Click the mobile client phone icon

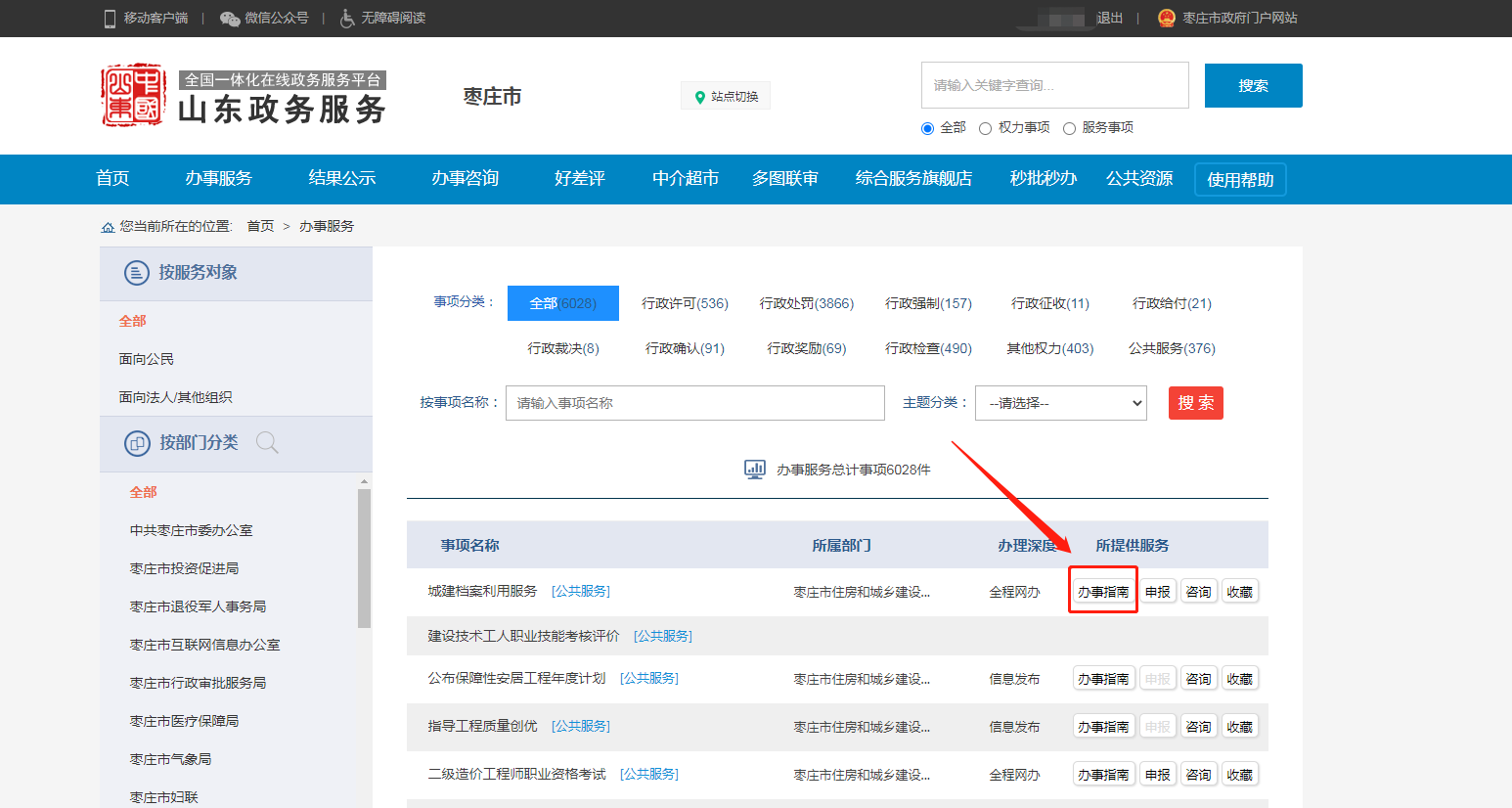pyautogui.click(x=110, y=19)
